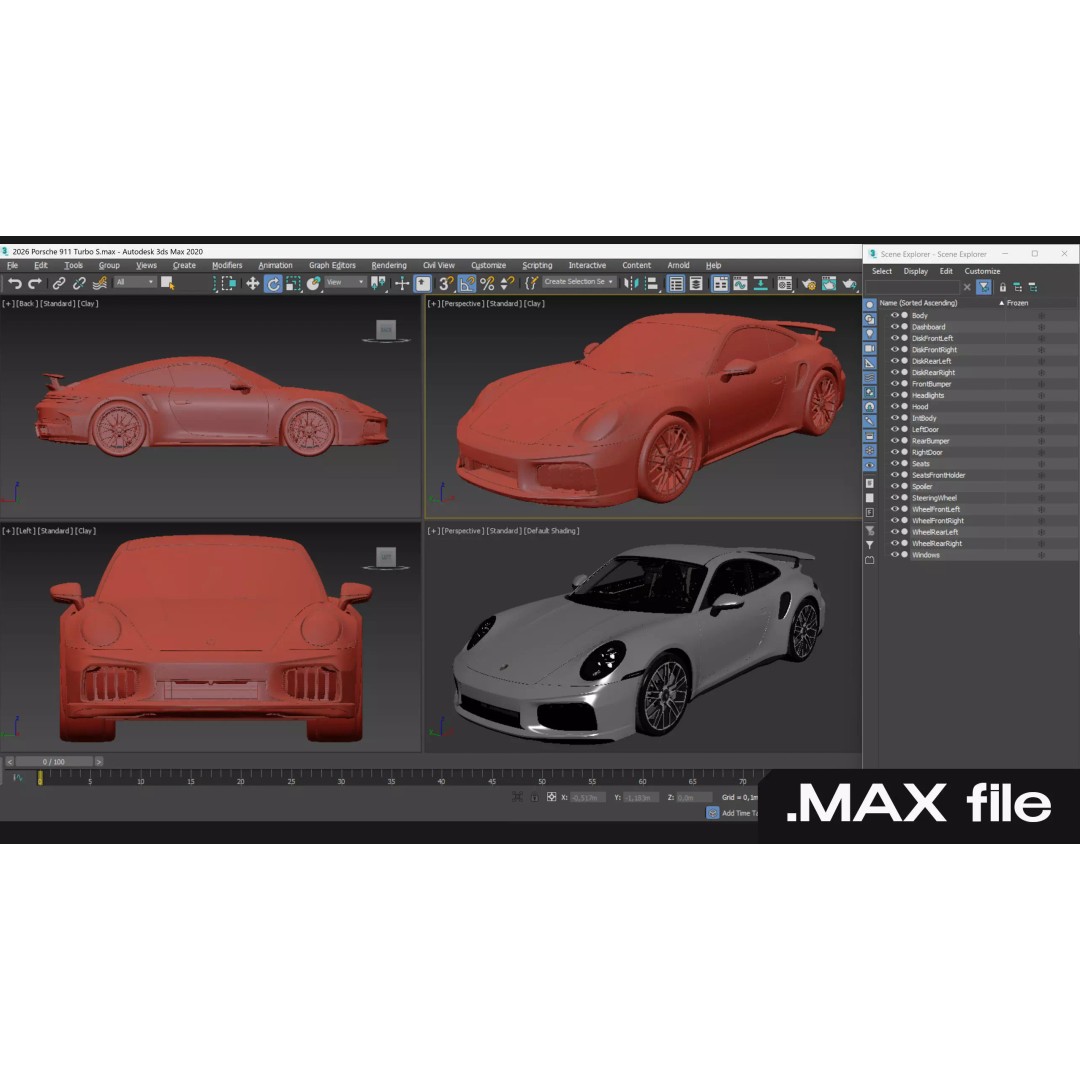Open the Curve Editor icon
The width and height of the screenshot is (1080, 1080).
click(x=740, y=283)
